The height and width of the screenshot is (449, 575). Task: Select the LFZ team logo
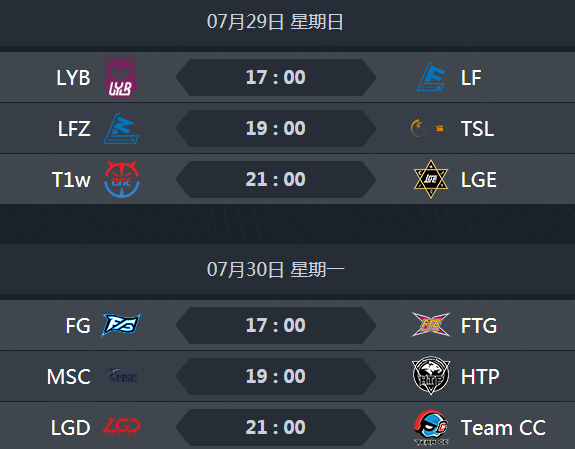click(121, 128)
